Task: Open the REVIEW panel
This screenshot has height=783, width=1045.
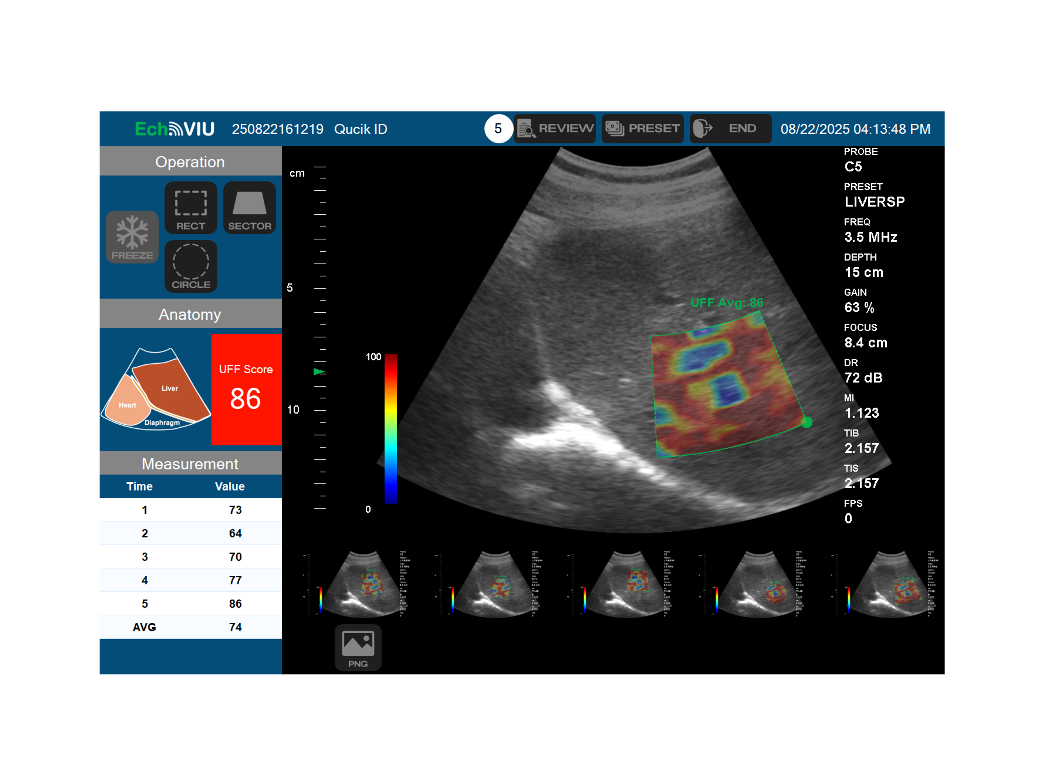Action: coord(556,129)
